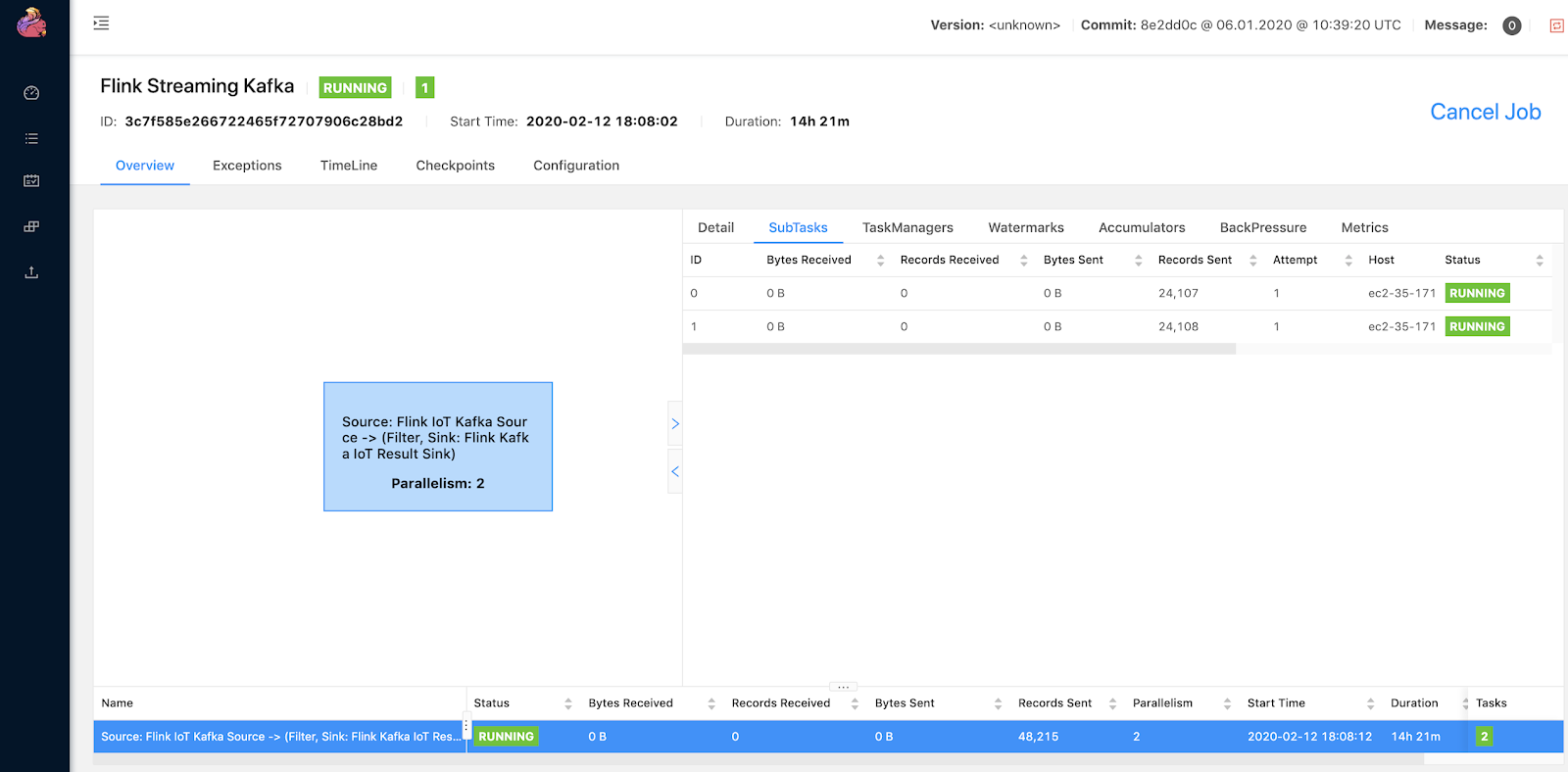Sort vertex list by Records Received
1568x772 pixels.
(x=855, y=703)
